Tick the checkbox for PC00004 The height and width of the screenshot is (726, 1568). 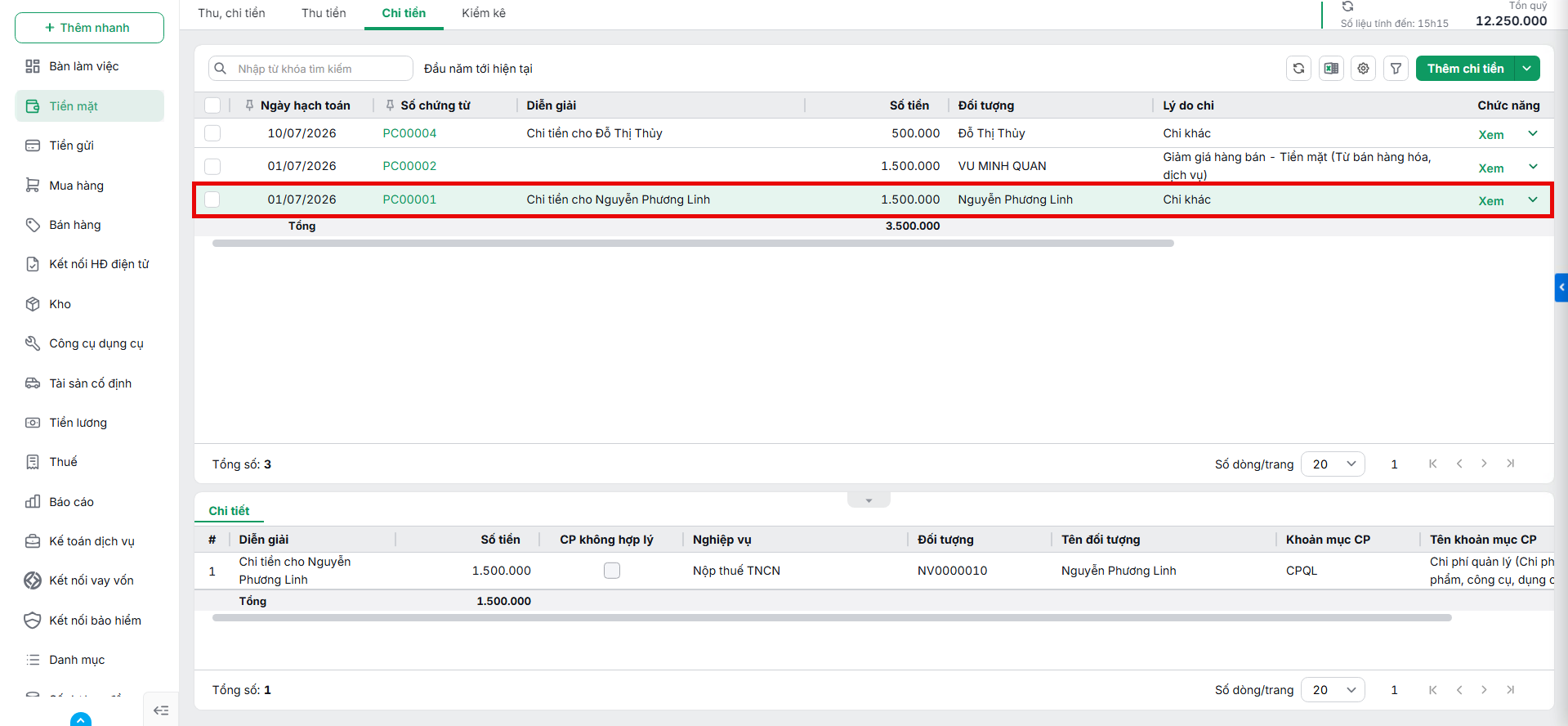(x=212, y=133)
